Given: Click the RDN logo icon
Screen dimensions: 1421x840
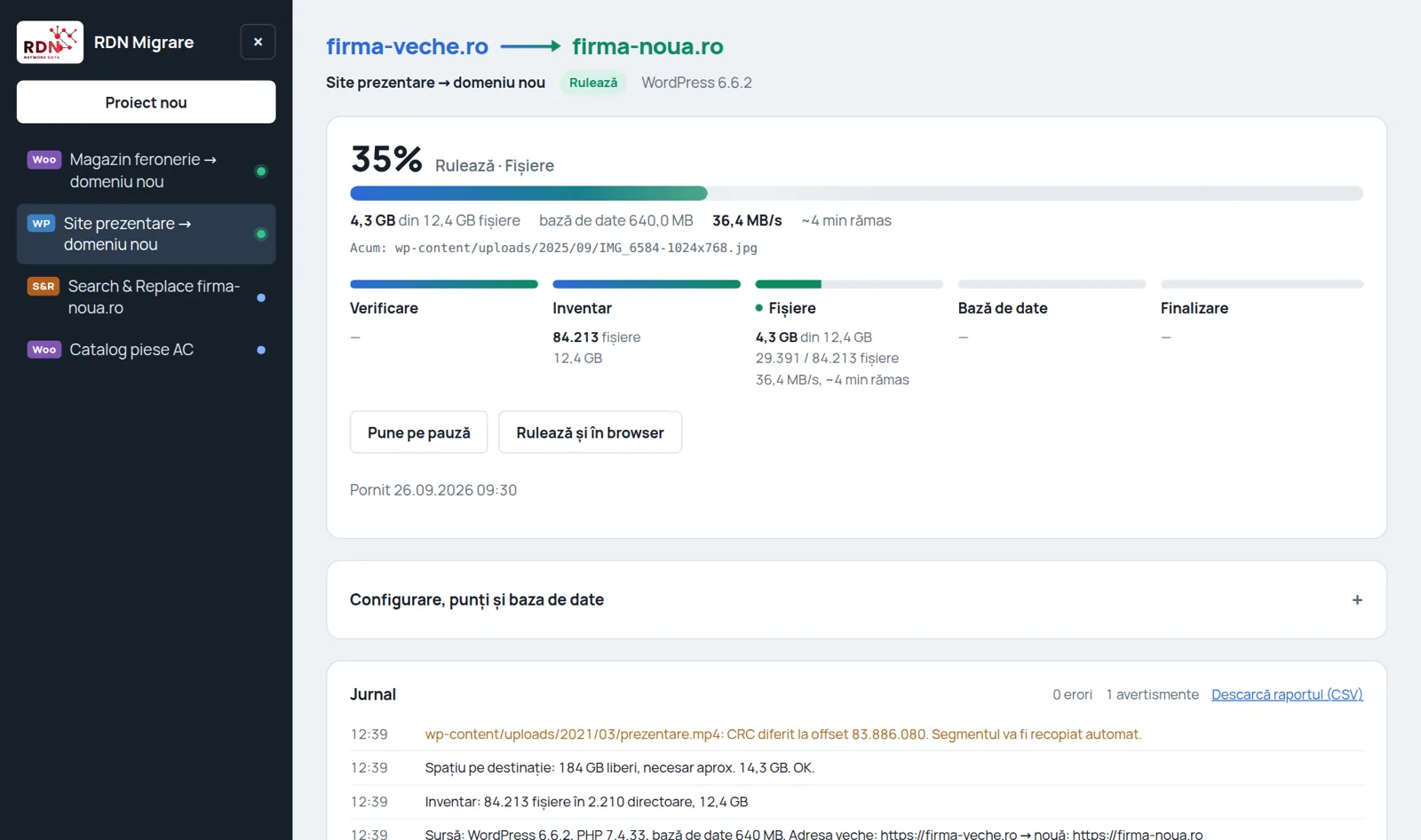Looking at the screenshot, I should tap(50, 43).
